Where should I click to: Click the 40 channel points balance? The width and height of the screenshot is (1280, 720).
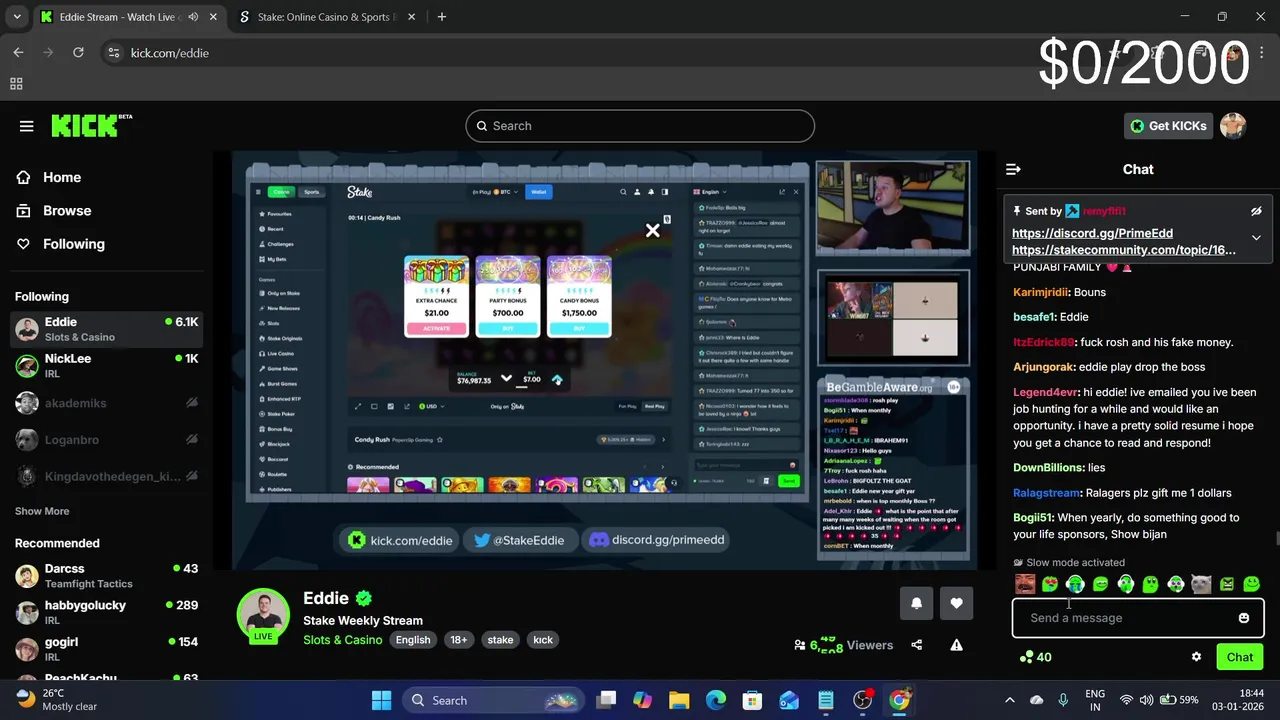1035,657
